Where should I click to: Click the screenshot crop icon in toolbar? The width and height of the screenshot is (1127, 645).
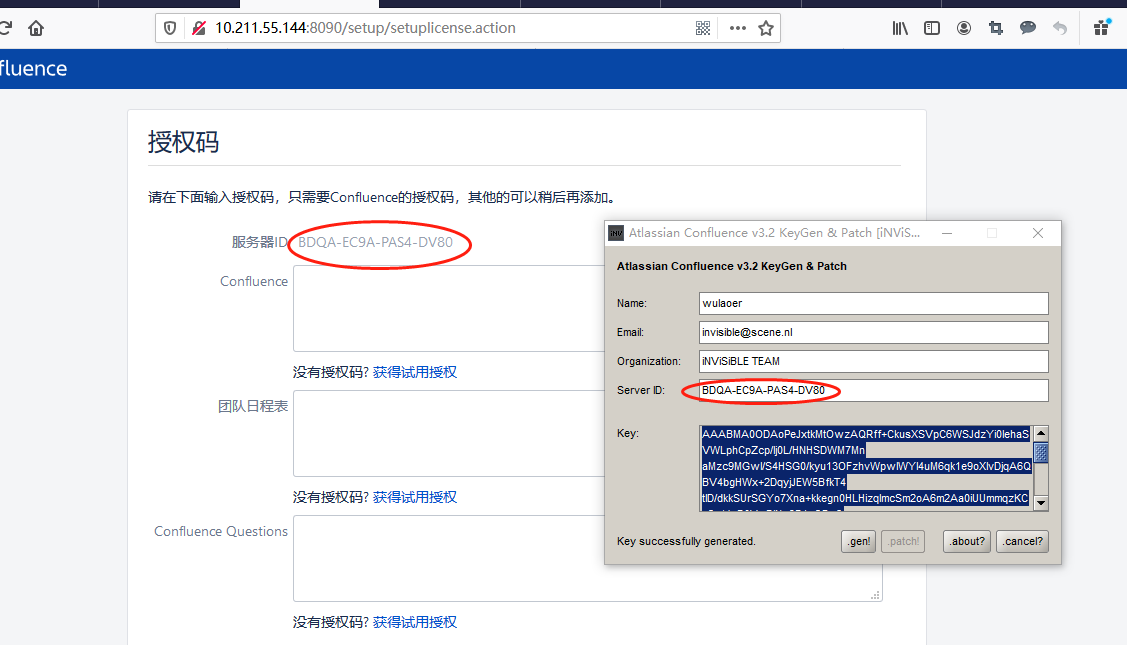(996, 28)
